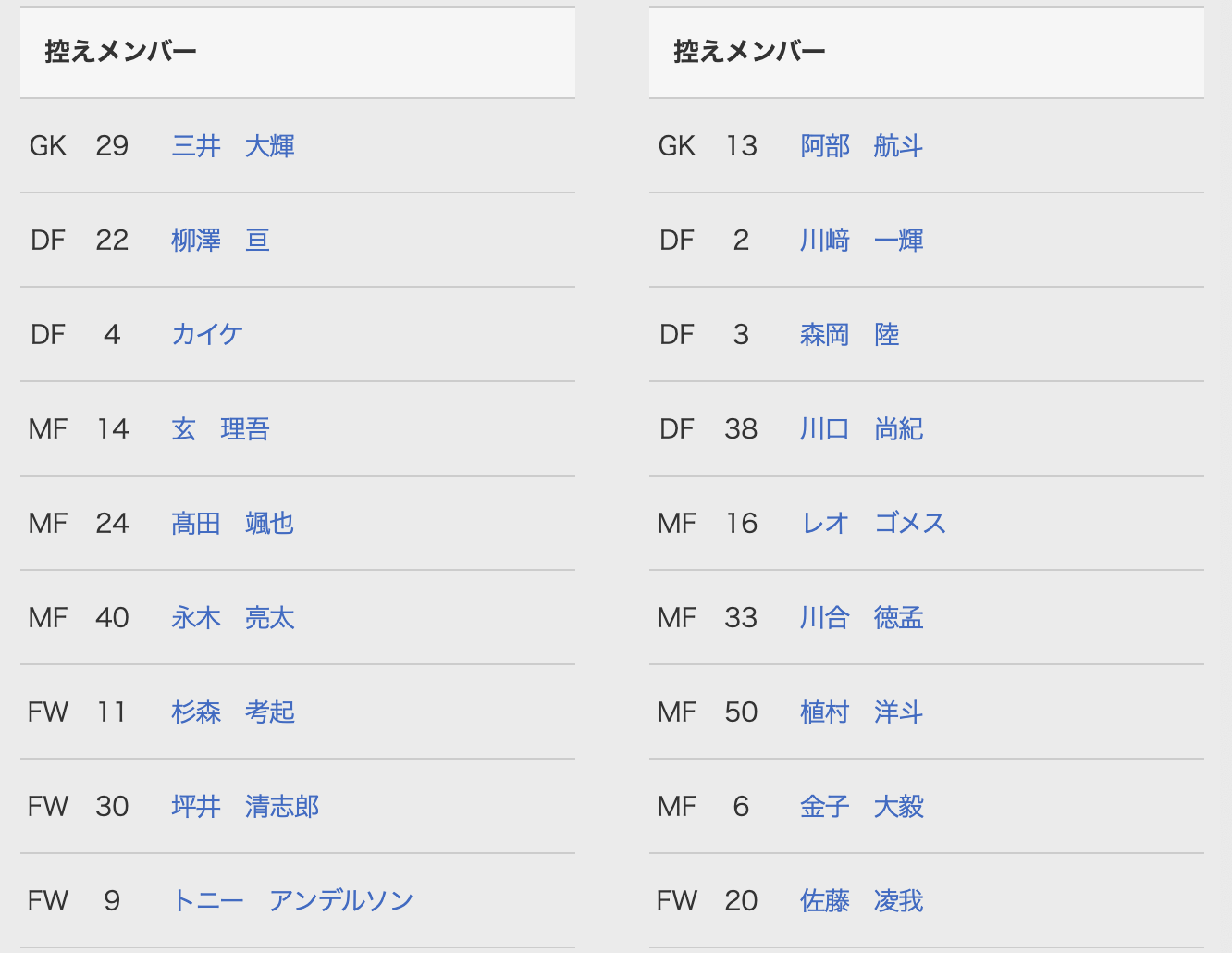Open 金子 大毅 player link
The width and height of the screenshot is (1232, 953).
[861, 807]
